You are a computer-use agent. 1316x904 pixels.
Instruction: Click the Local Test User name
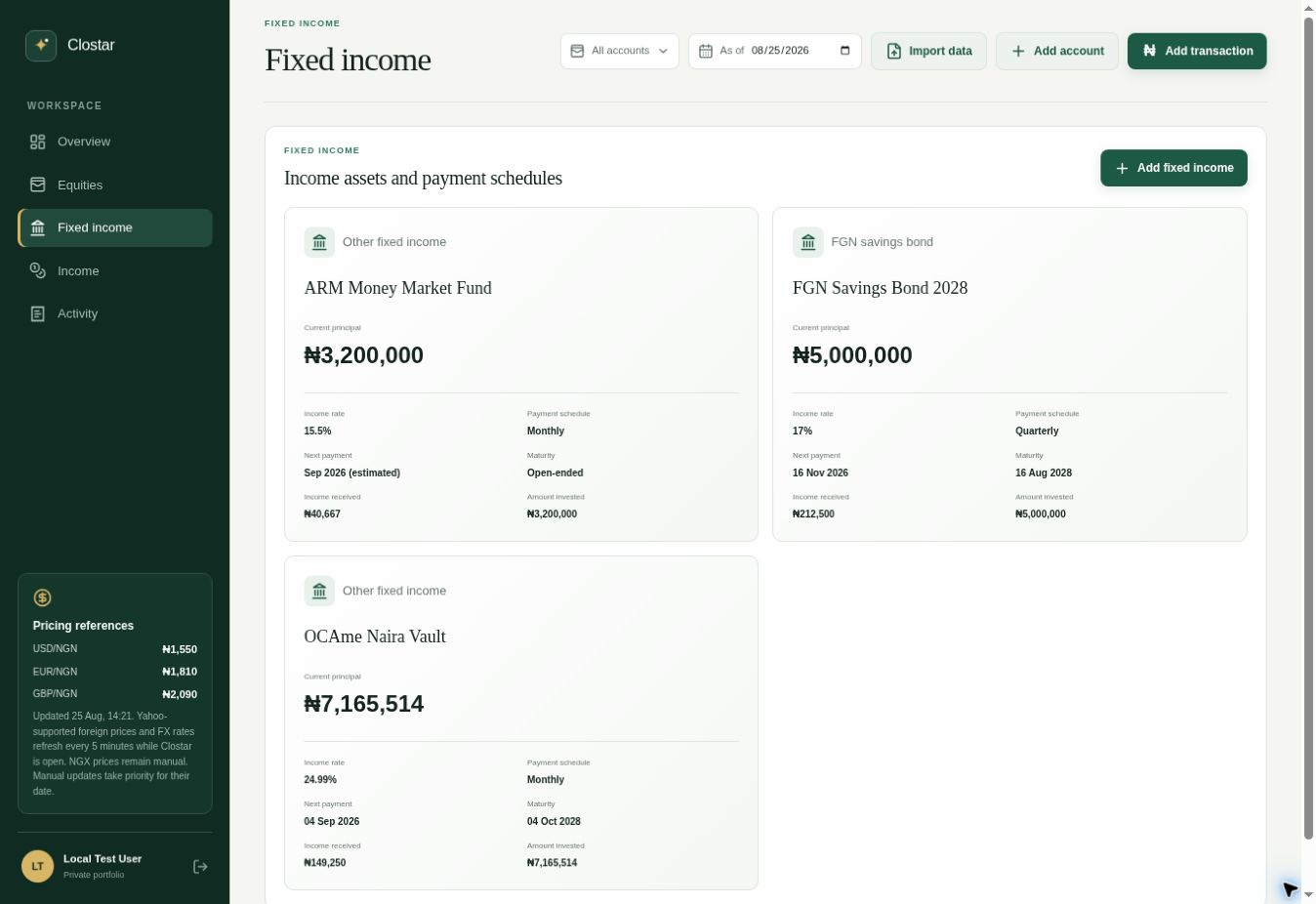pyautogui.click(x=103, y=859)
